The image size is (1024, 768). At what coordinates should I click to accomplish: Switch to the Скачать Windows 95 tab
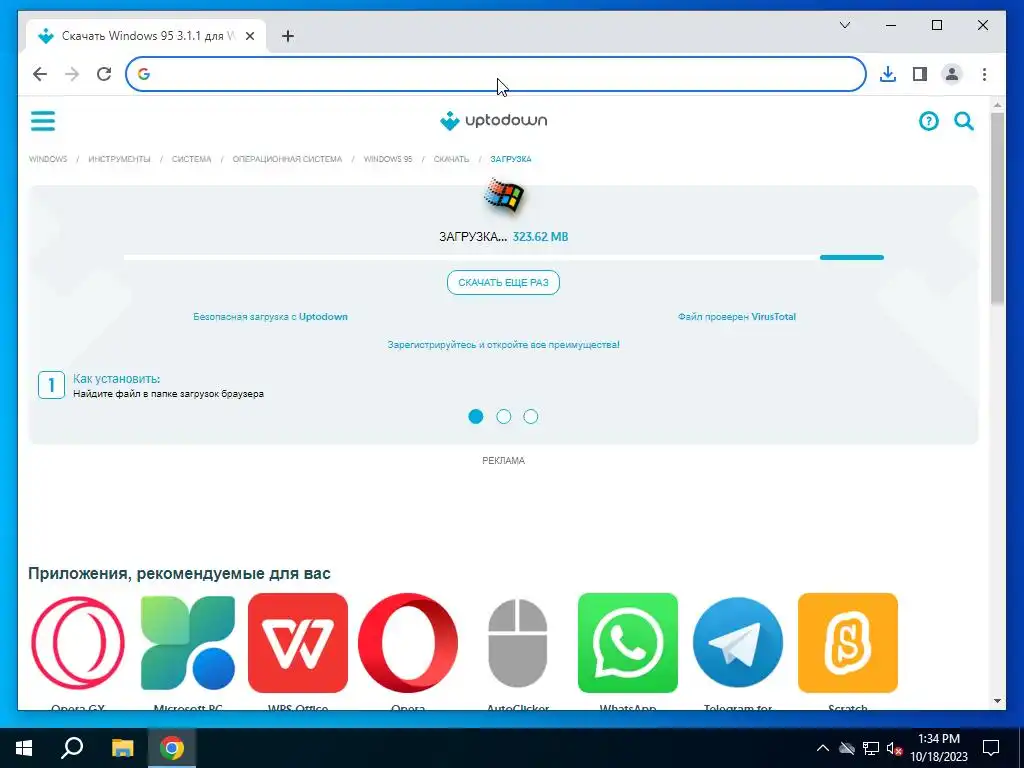[146, 36]
